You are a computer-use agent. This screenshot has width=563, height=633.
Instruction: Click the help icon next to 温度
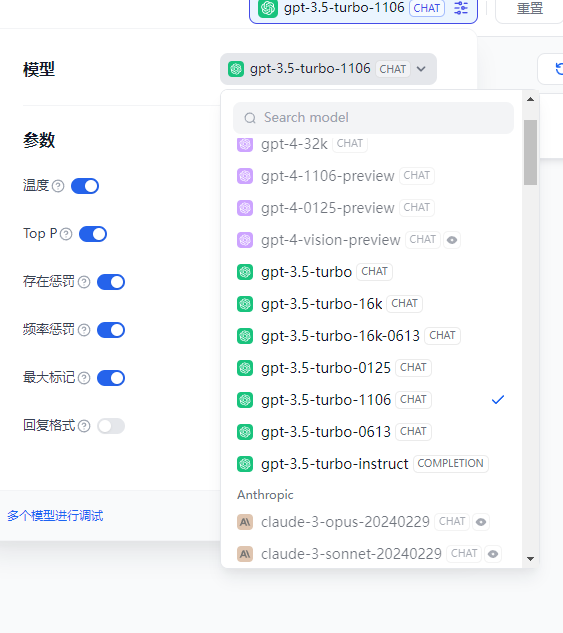pos(58,186)
